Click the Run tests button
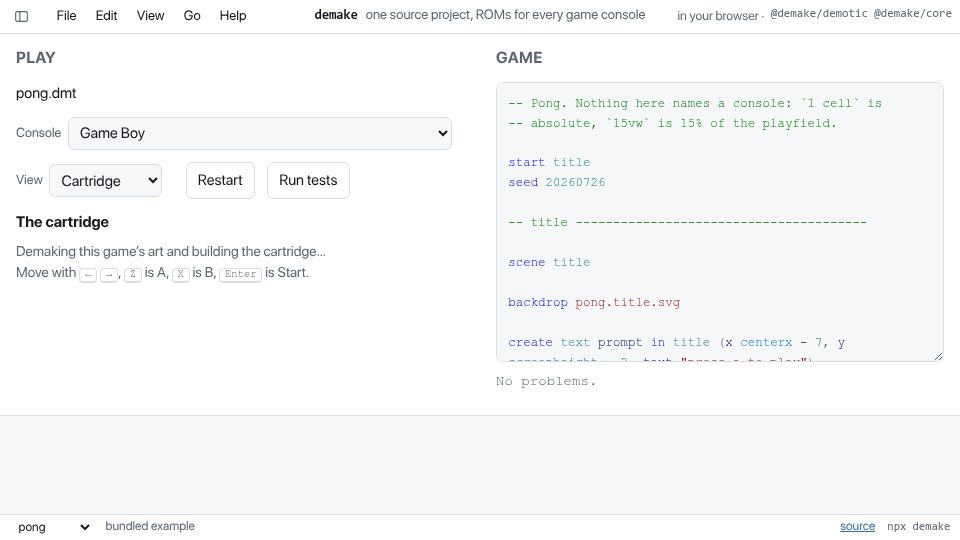Viewport: 960px width, 540px height. [308, 181]
